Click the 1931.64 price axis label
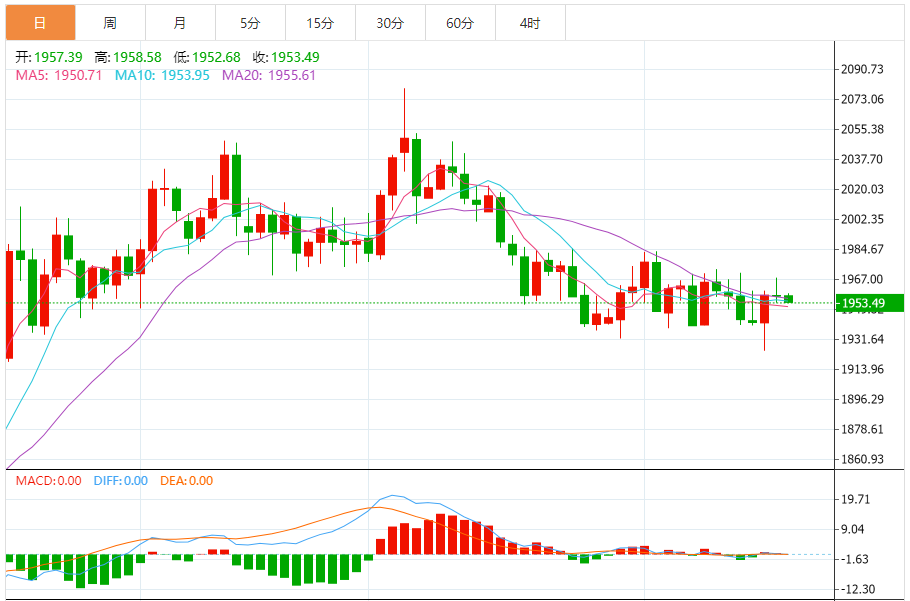910x601 pixels. click(x=862, y=339)
